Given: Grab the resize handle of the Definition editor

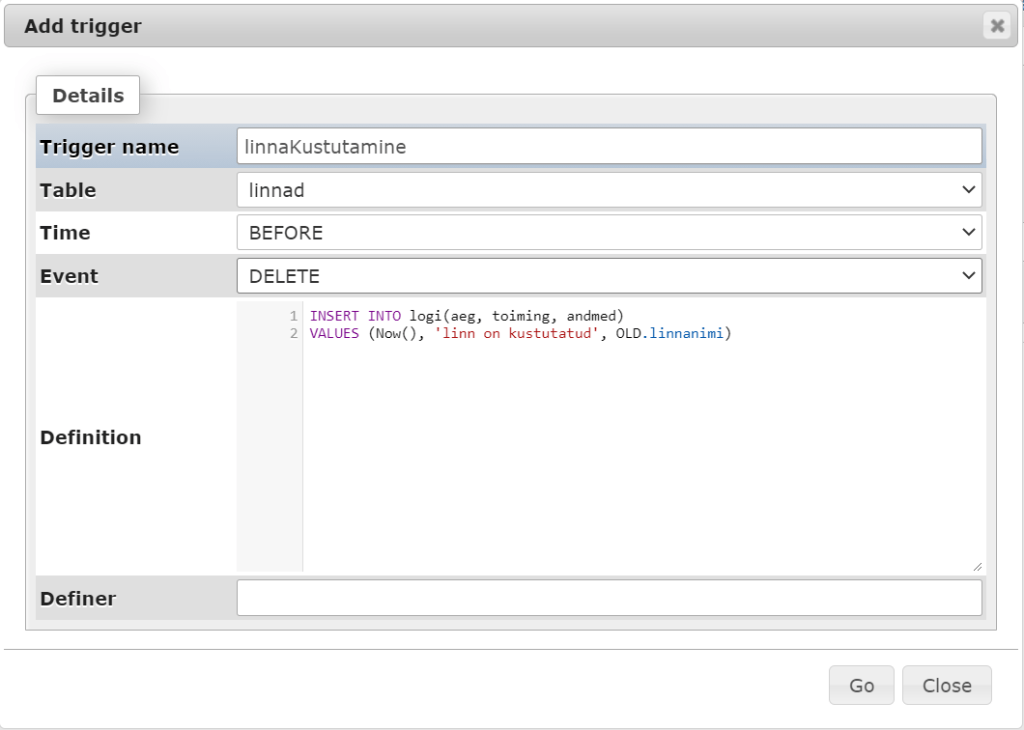Looking at the screenshot, I should pos(976,566).
